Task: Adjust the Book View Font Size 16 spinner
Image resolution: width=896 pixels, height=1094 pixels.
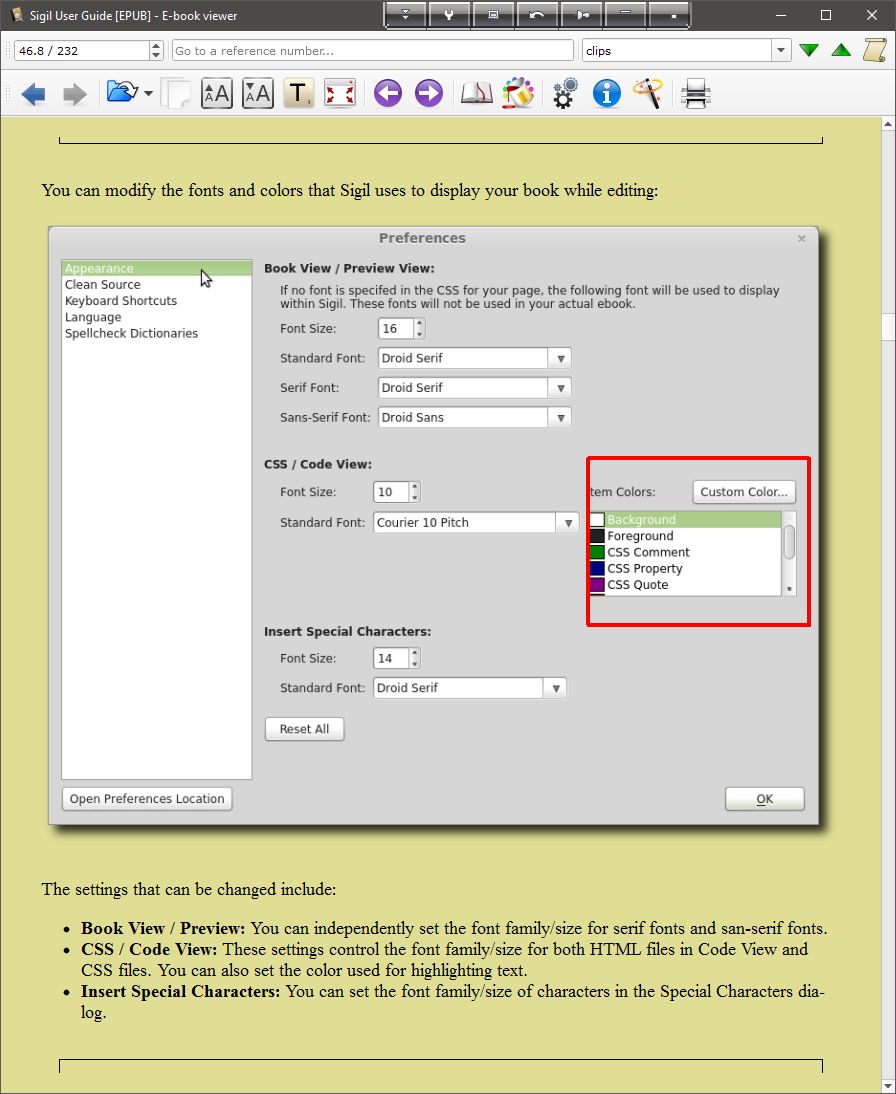Action: (419, 328)
